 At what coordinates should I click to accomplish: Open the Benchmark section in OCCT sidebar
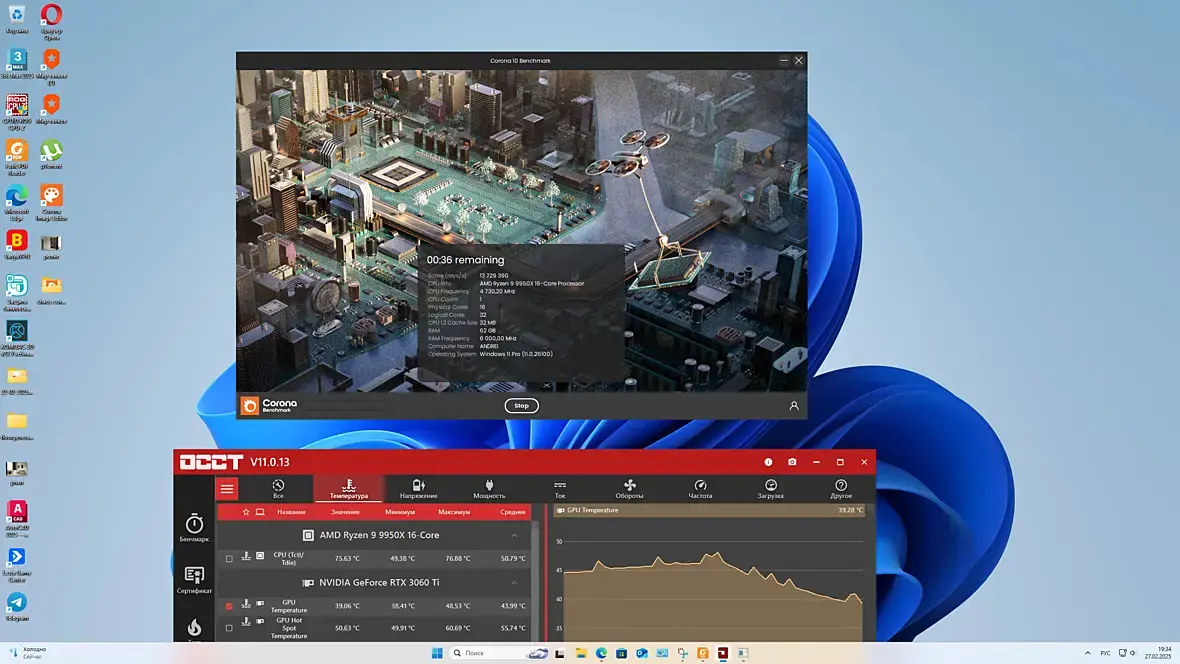(x=194, y=528)
